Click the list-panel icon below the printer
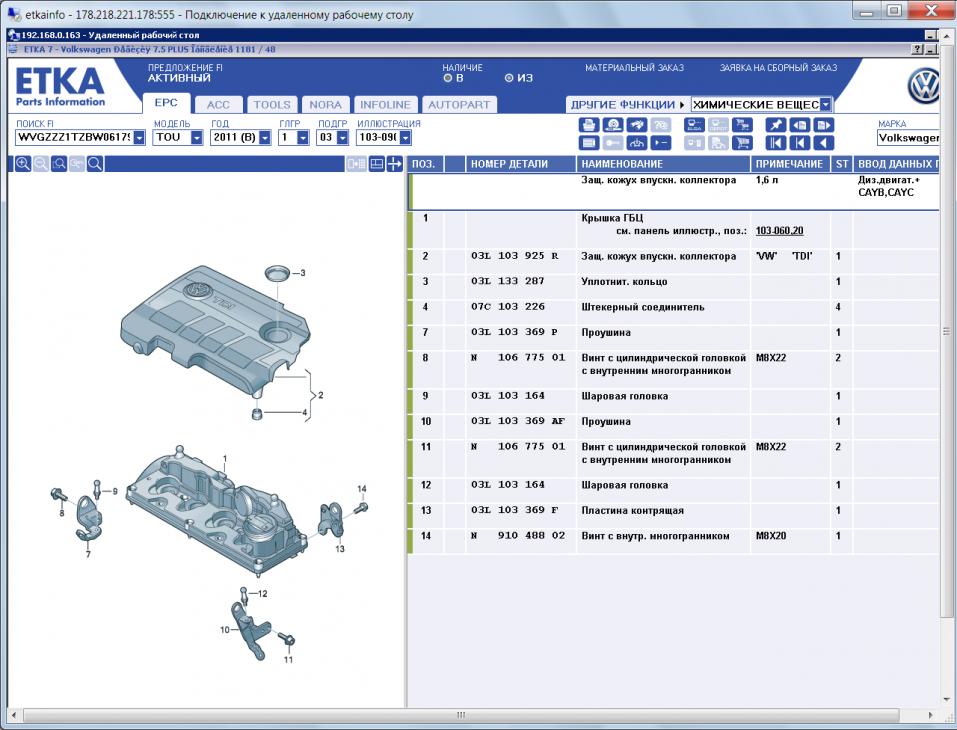This screenshot has width=957, height=730. coord(588,143)
